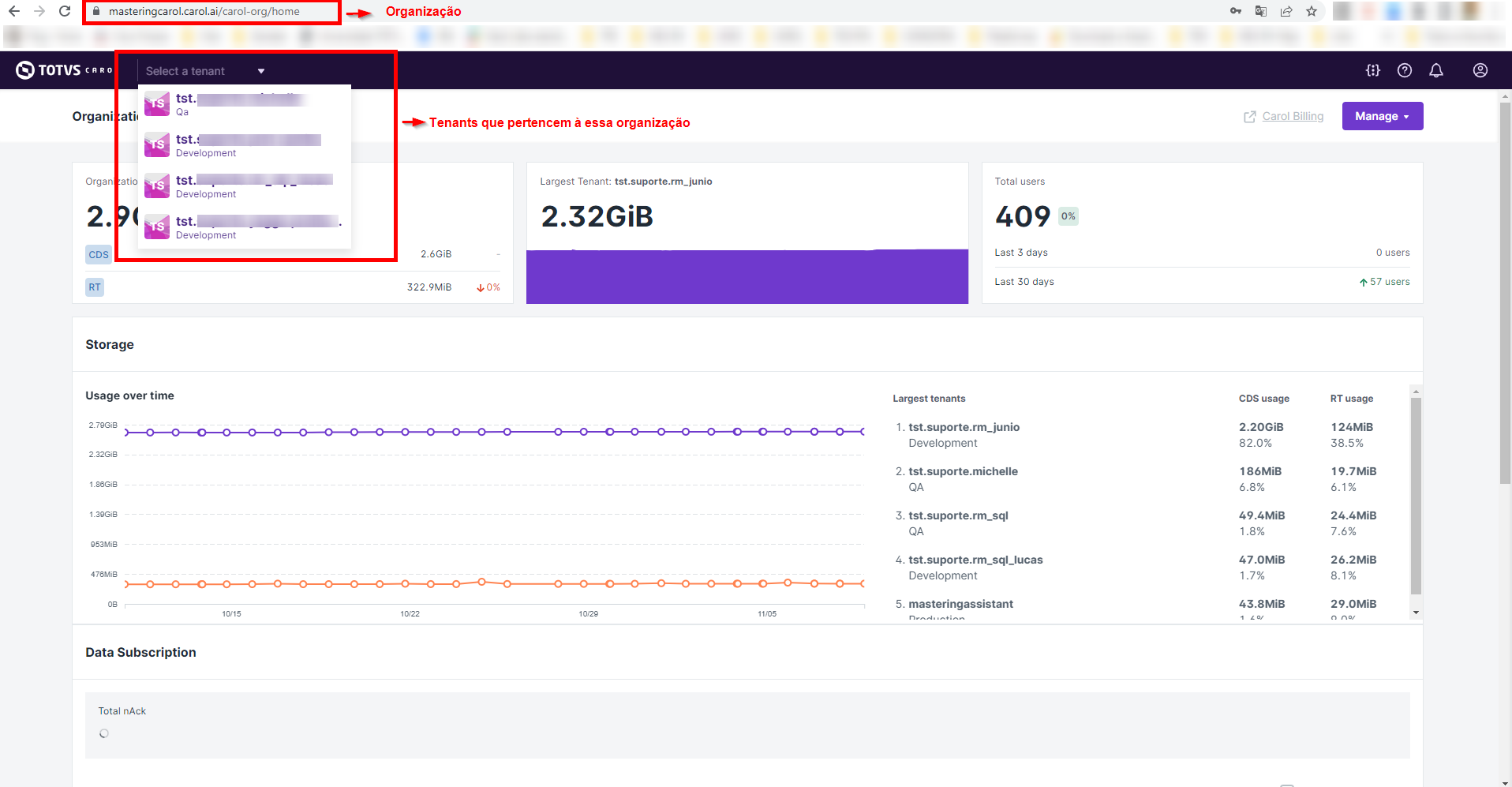The image size is (1512, 787).
Task: Click the 0% users change badge
Action: pos(1068,215)
